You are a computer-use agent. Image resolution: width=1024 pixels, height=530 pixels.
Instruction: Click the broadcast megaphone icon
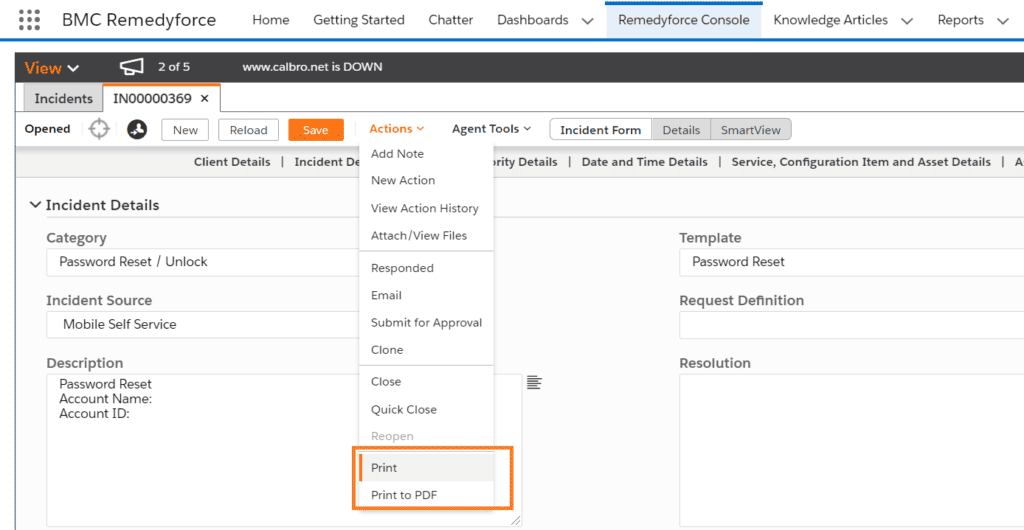pos(131,67)
